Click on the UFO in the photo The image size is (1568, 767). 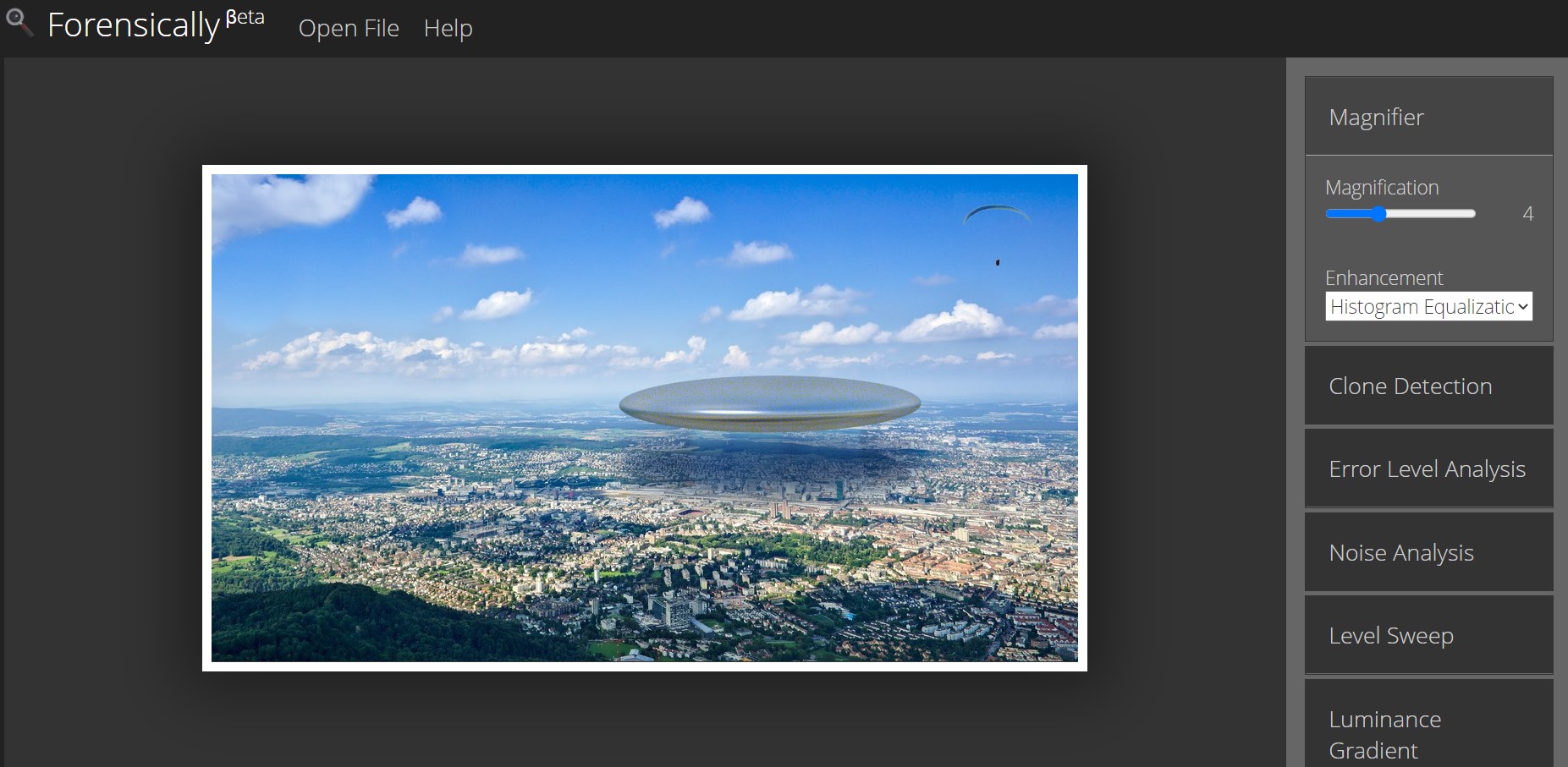(770, 399)
